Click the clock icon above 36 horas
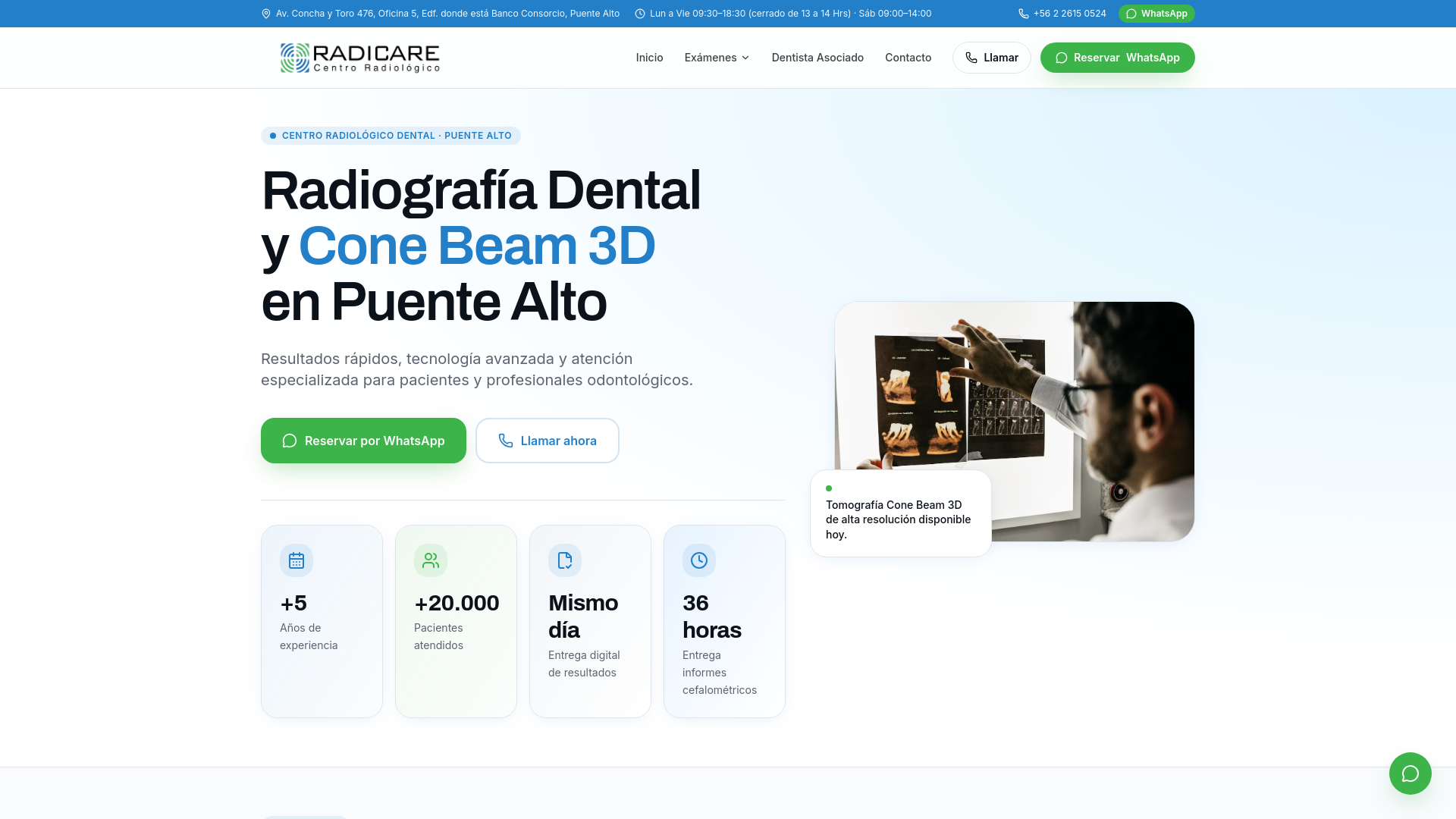The width and height of the screenshot is (1456, 819). click(699, 560)
